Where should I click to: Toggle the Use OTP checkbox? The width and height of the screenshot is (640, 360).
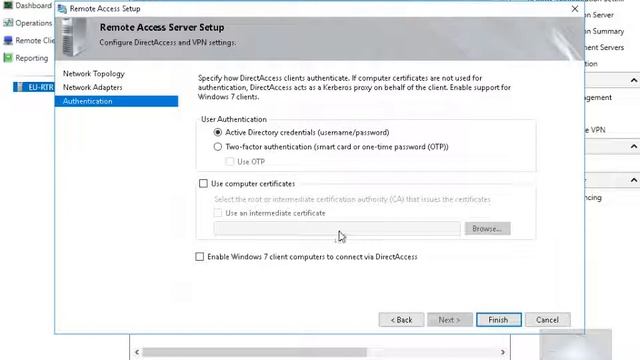click(229, 162)
